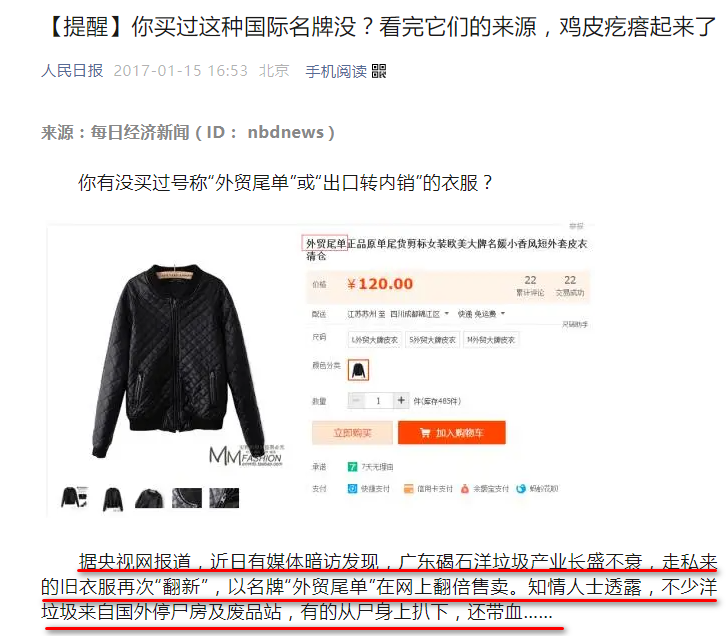727x636 pixels.
Task: Choose the black jacket color swatch
Action: click(358, 370)
